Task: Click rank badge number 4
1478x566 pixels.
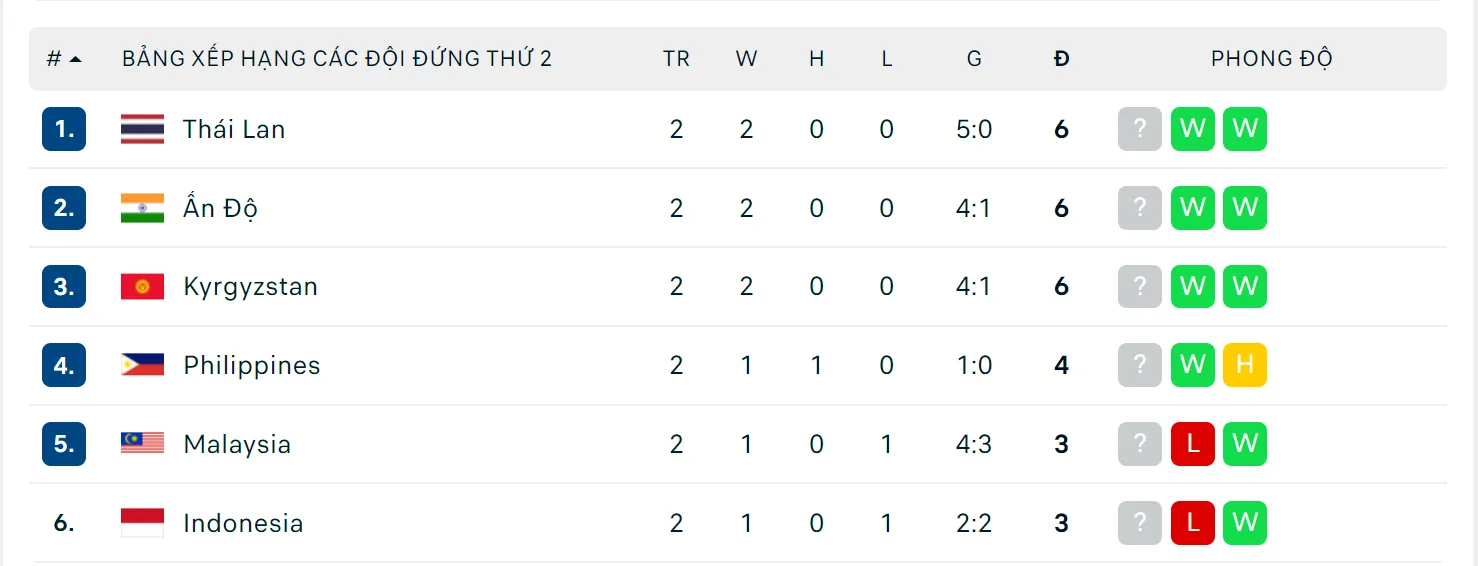Action: (x=64, y=365)
